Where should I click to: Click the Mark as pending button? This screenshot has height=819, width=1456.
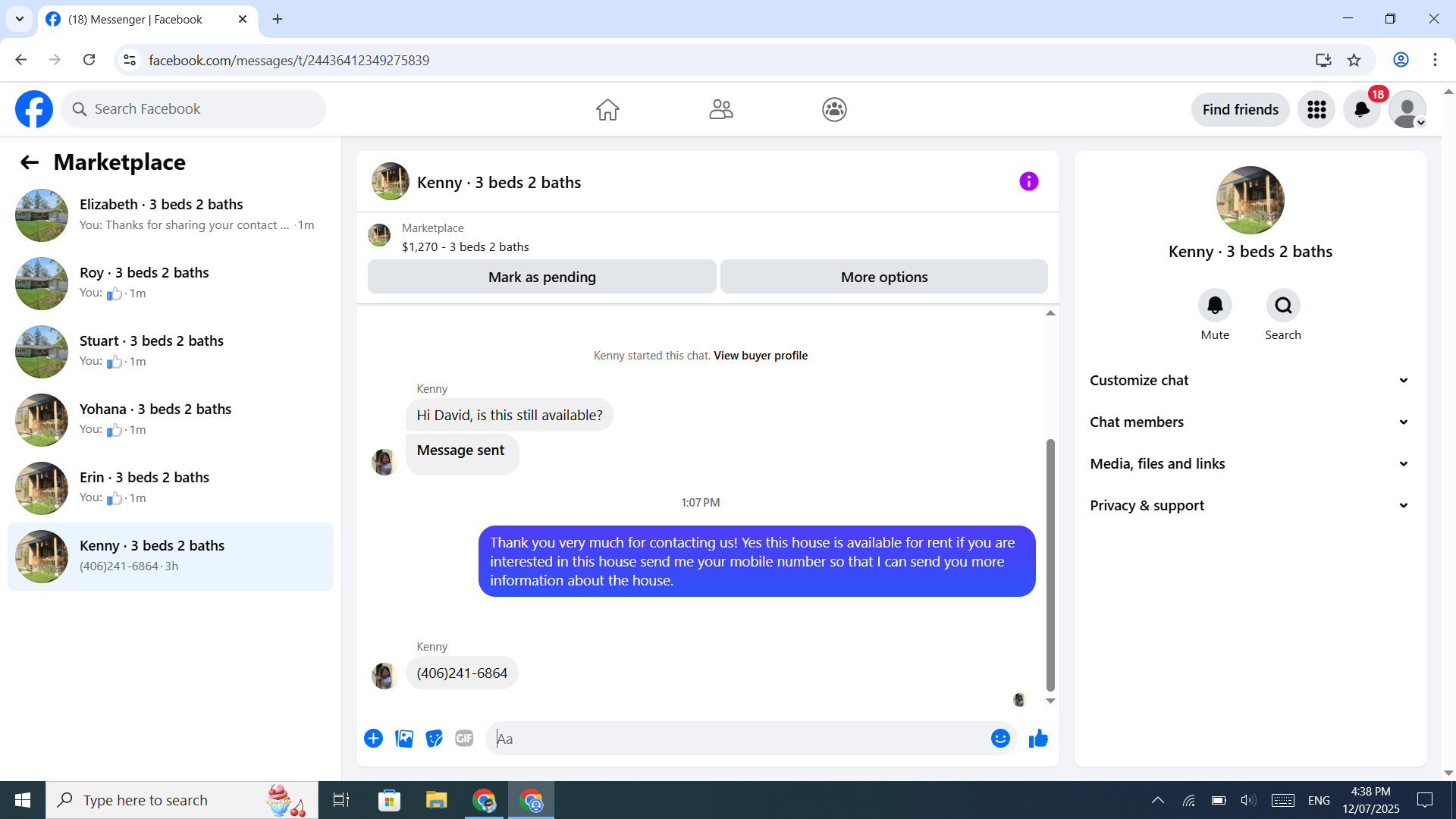pyautogui.click(x=541, y=277)
